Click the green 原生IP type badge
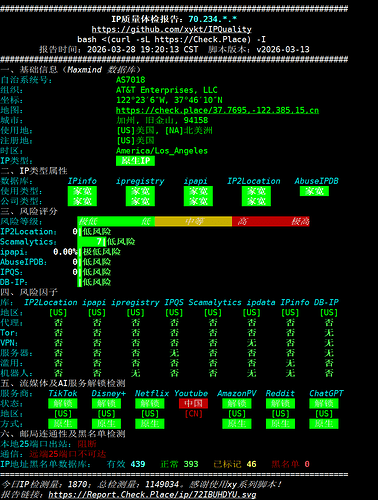The width and height of the screenshot is (378, 500). tap(135, 161)
